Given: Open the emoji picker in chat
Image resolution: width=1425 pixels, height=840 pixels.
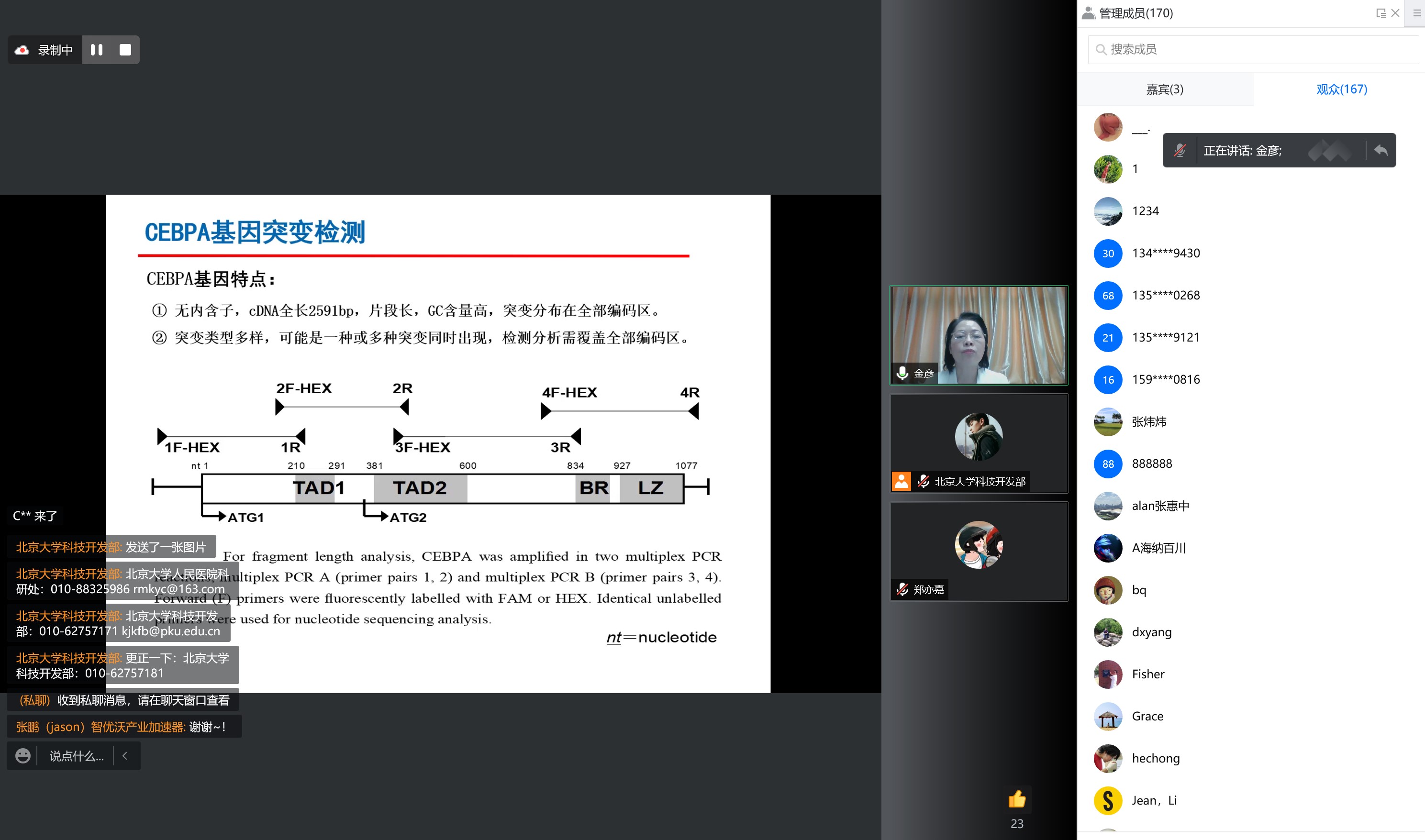Looking at the screenshot, I should coord(22,756).
